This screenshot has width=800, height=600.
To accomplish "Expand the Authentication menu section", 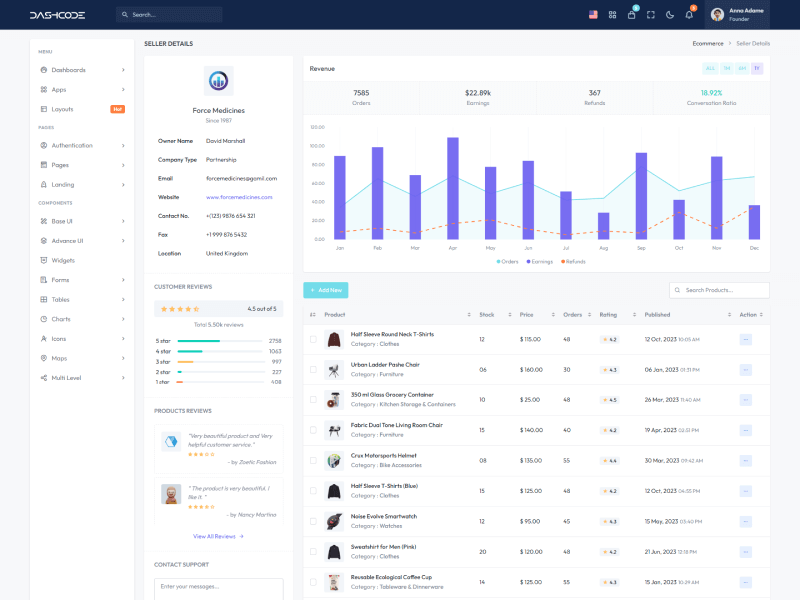I will (82, 145).
